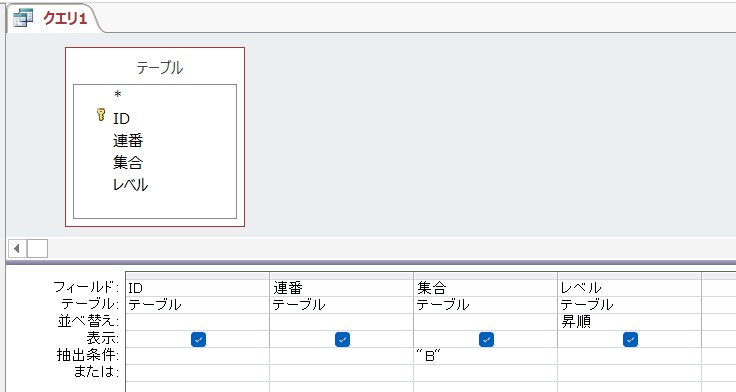Select the asterisk all-fields entry
This screenshot has height=392, width=736.
[x=117, y=95]
